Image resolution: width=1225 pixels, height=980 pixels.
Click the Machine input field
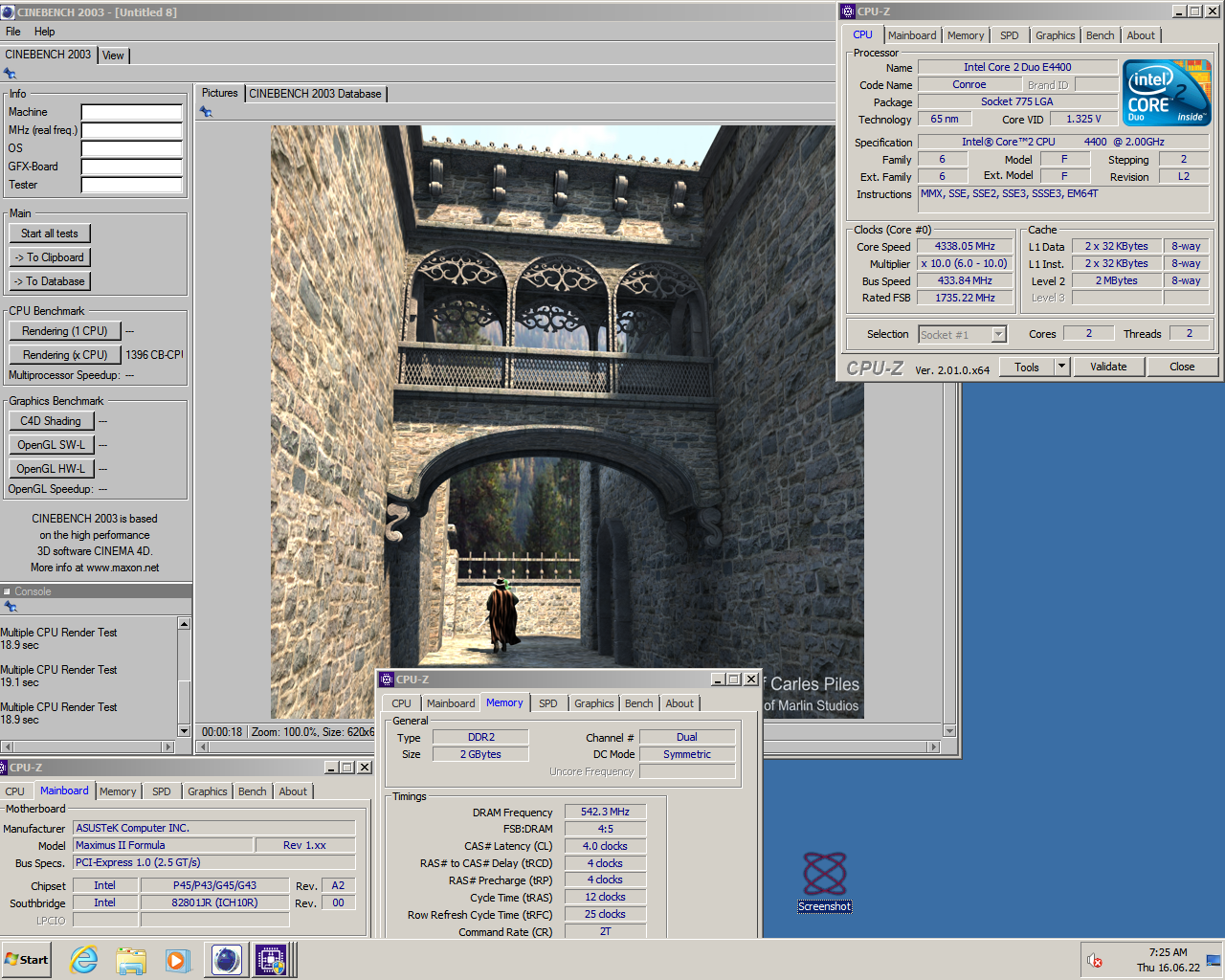pos(132,112)
